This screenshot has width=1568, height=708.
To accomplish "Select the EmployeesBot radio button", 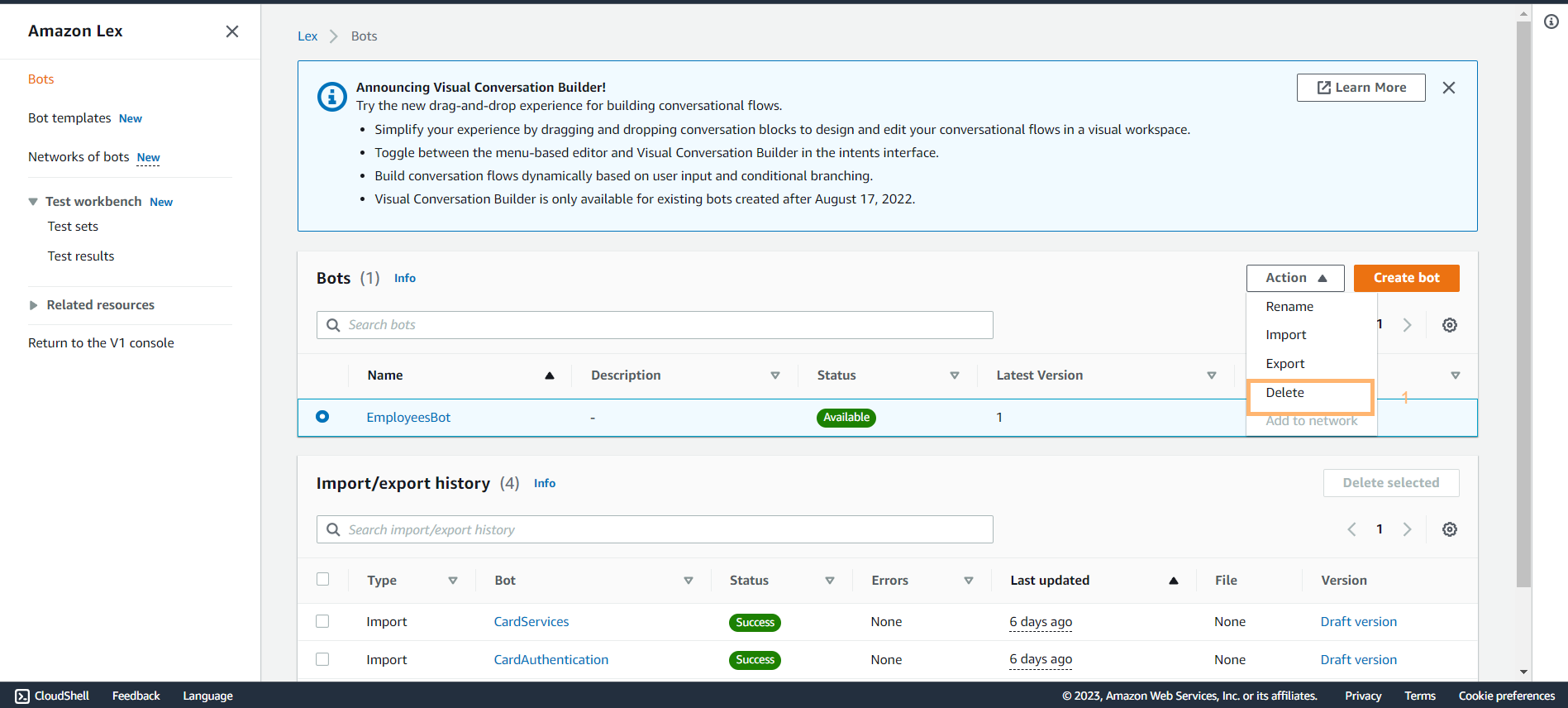I will click(322, 417).
